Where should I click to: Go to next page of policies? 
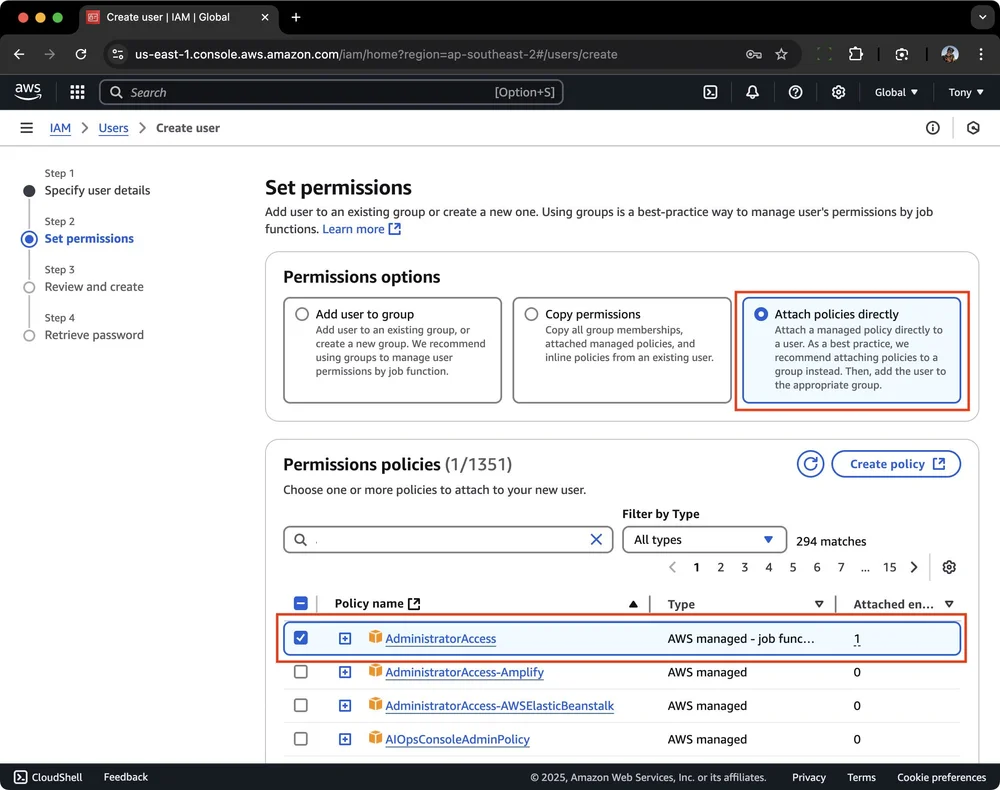click(914, 567)
